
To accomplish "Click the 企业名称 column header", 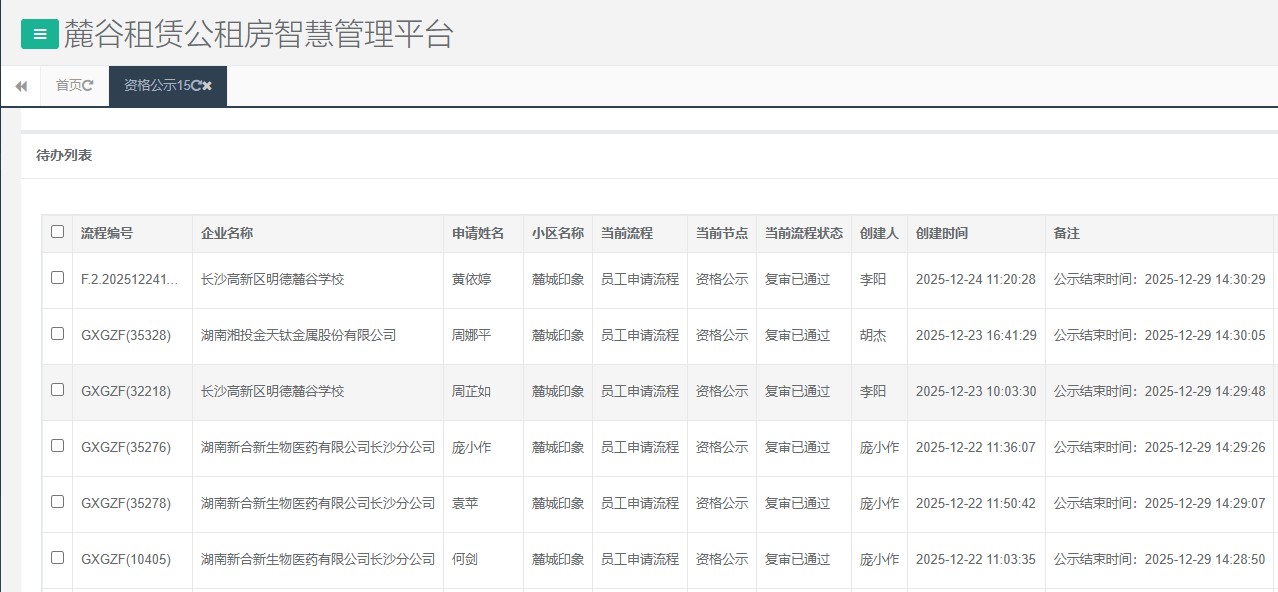I will click(227, 233).
